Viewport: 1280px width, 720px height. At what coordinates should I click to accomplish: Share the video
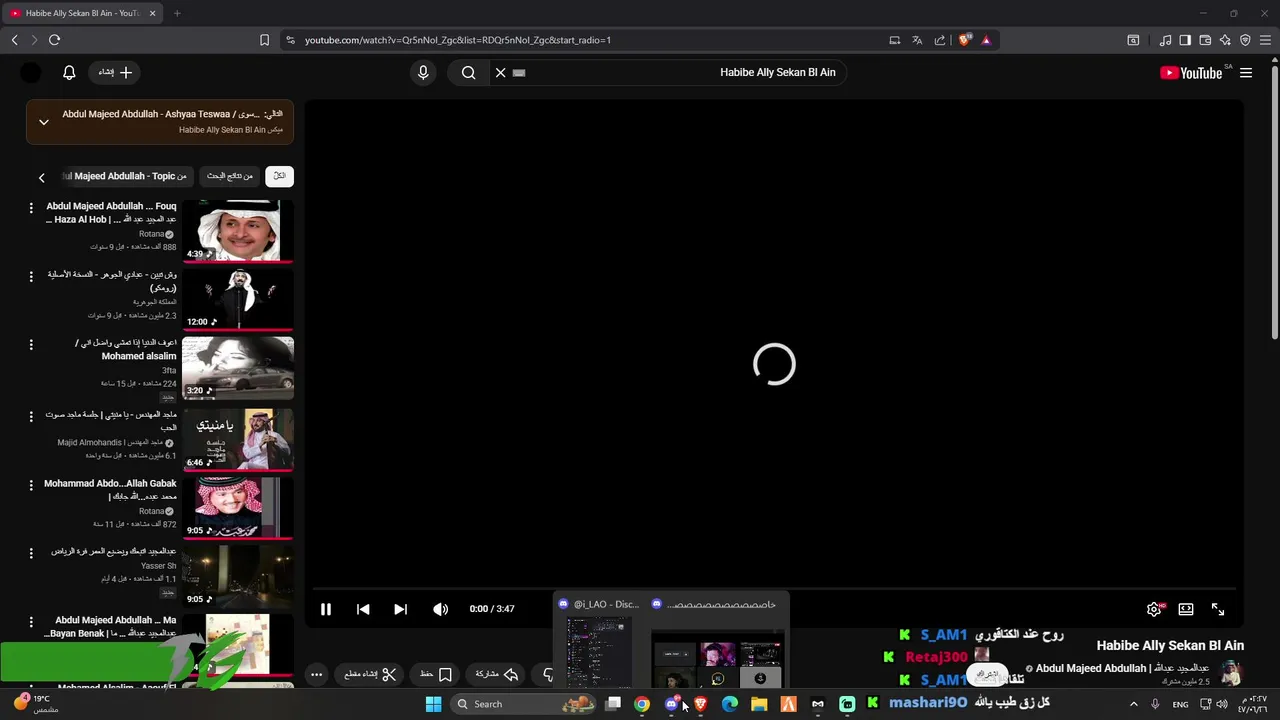point(497,674)
